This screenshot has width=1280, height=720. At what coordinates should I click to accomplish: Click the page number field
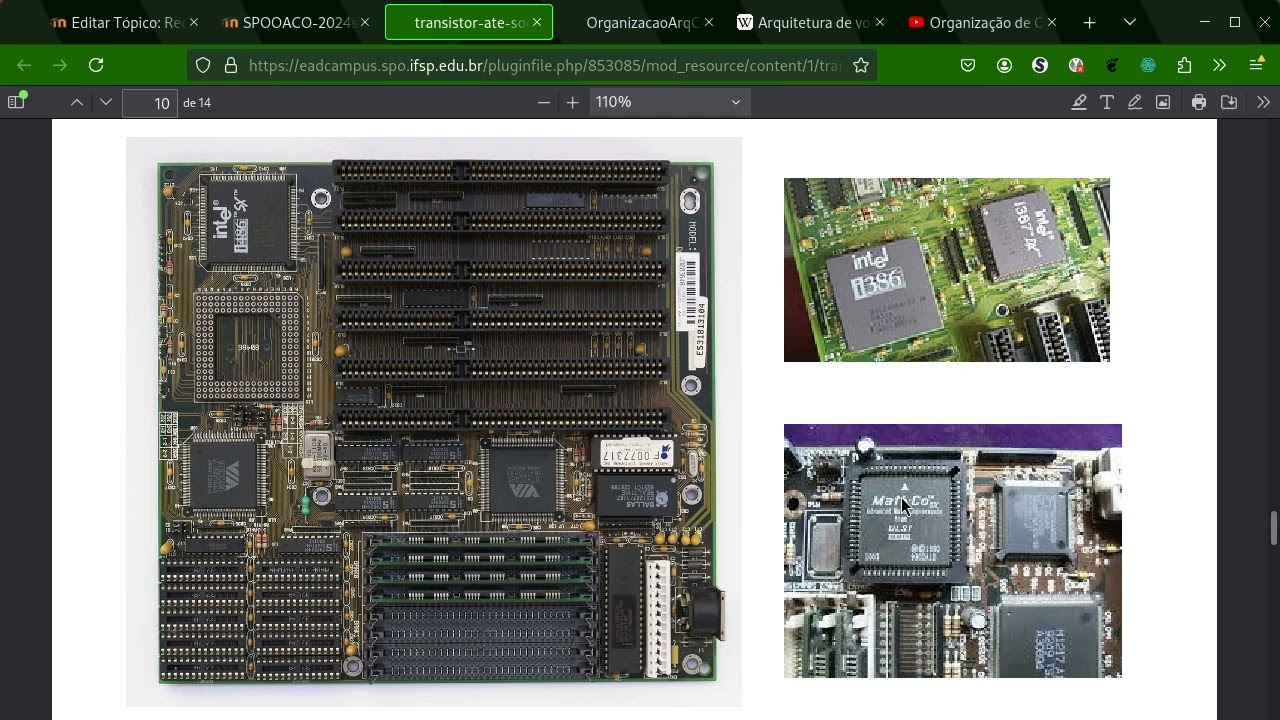pos(150,102)
